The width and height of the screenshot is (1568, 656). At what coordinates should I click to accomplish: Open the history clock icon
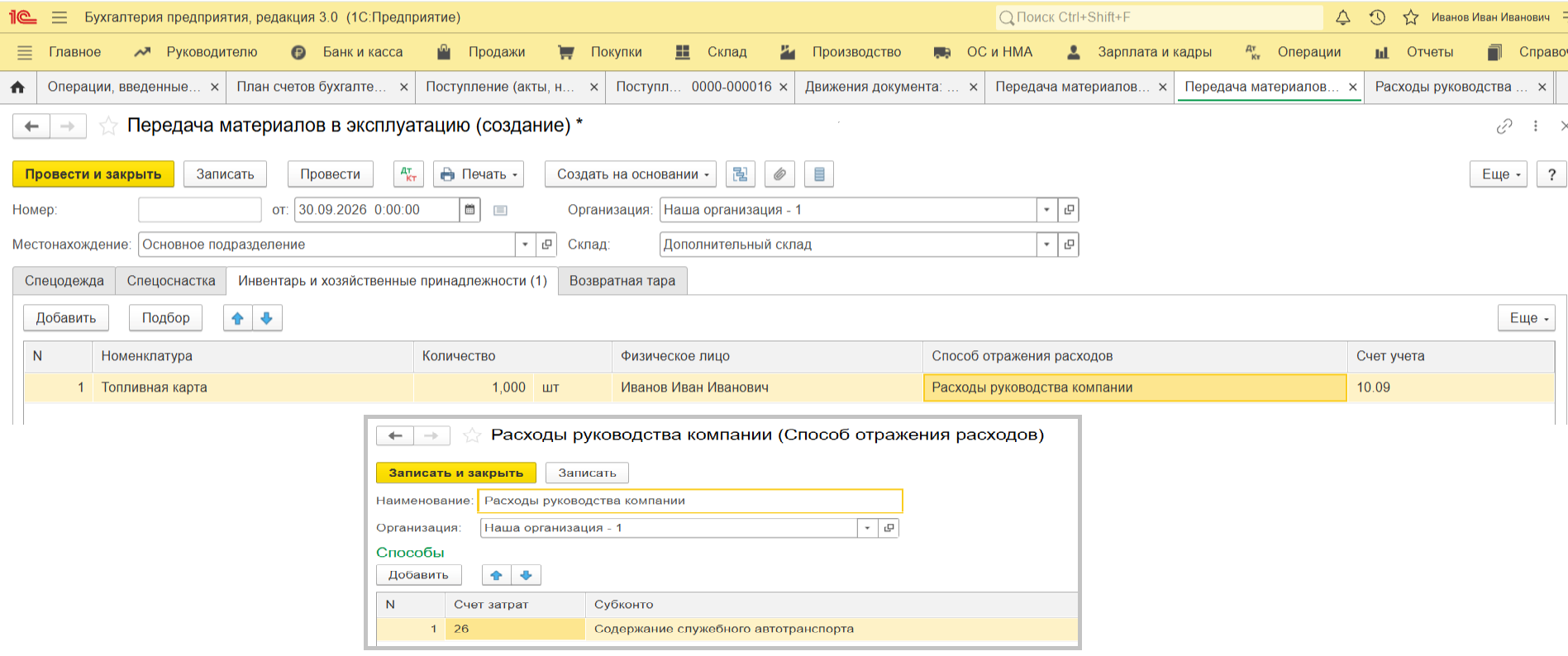(1377, 17)
